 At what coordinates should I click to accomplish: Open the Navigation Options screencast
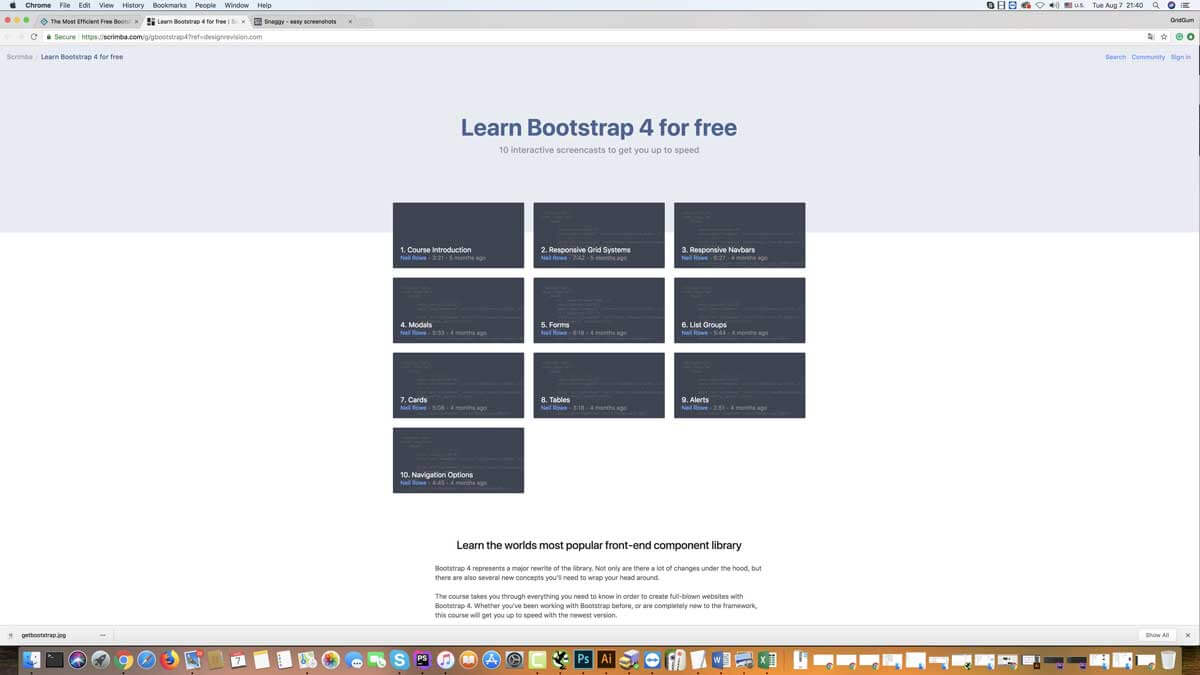pyautogui.click(x=458, y=460)
